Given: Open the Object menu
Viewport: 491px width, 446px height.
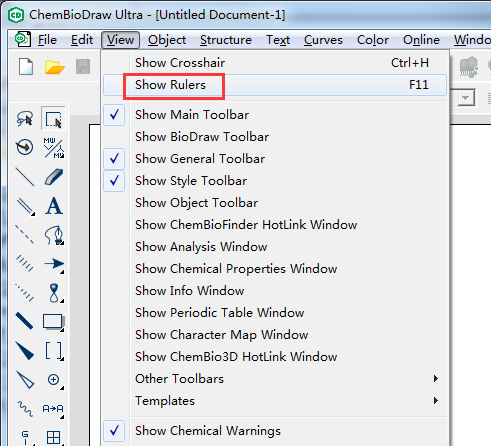Looking at the screenshot, I should pos(167,40).
